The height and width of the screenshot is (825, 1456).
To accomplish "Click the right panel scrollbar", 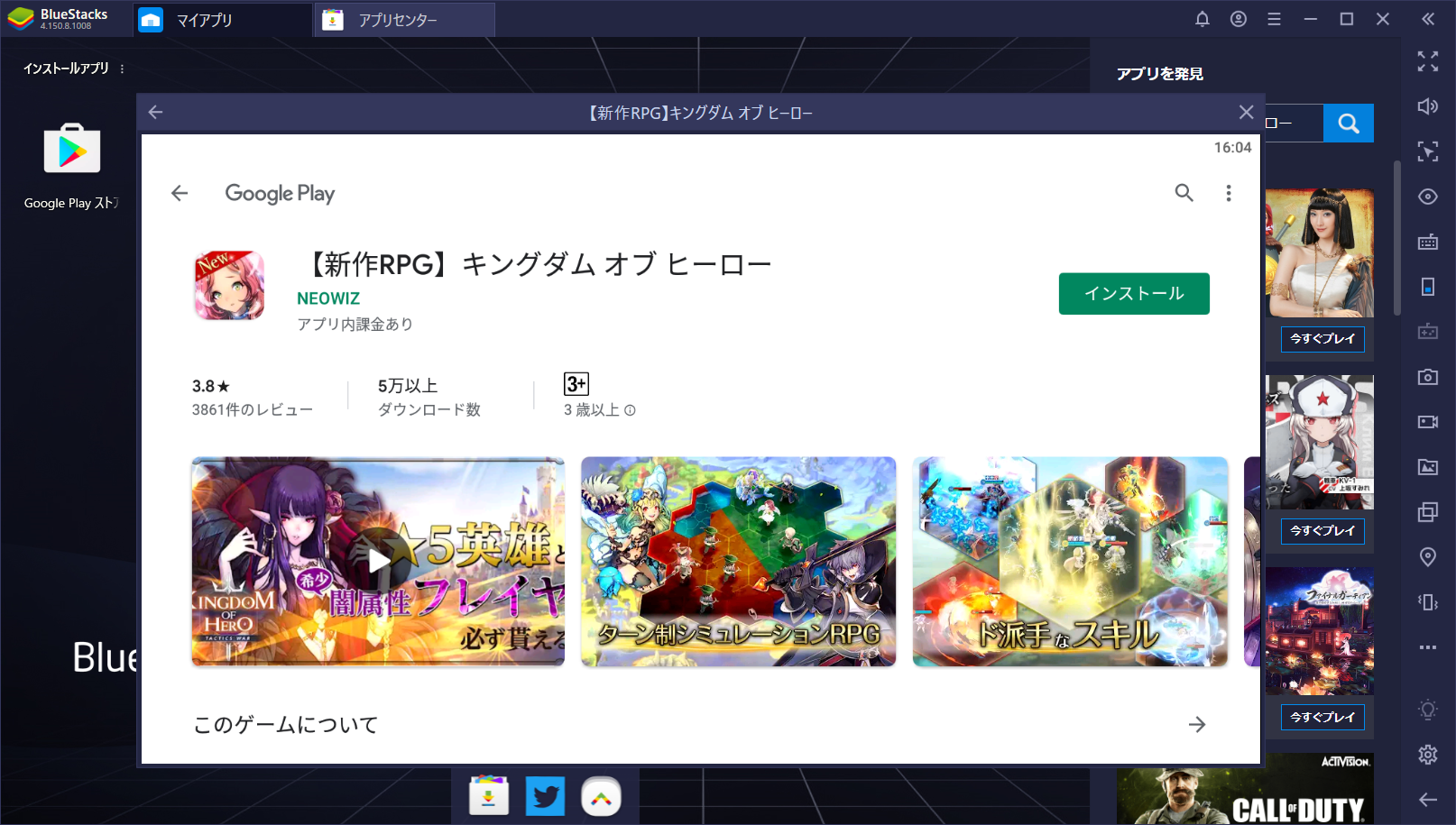I will coord(1396,238).
